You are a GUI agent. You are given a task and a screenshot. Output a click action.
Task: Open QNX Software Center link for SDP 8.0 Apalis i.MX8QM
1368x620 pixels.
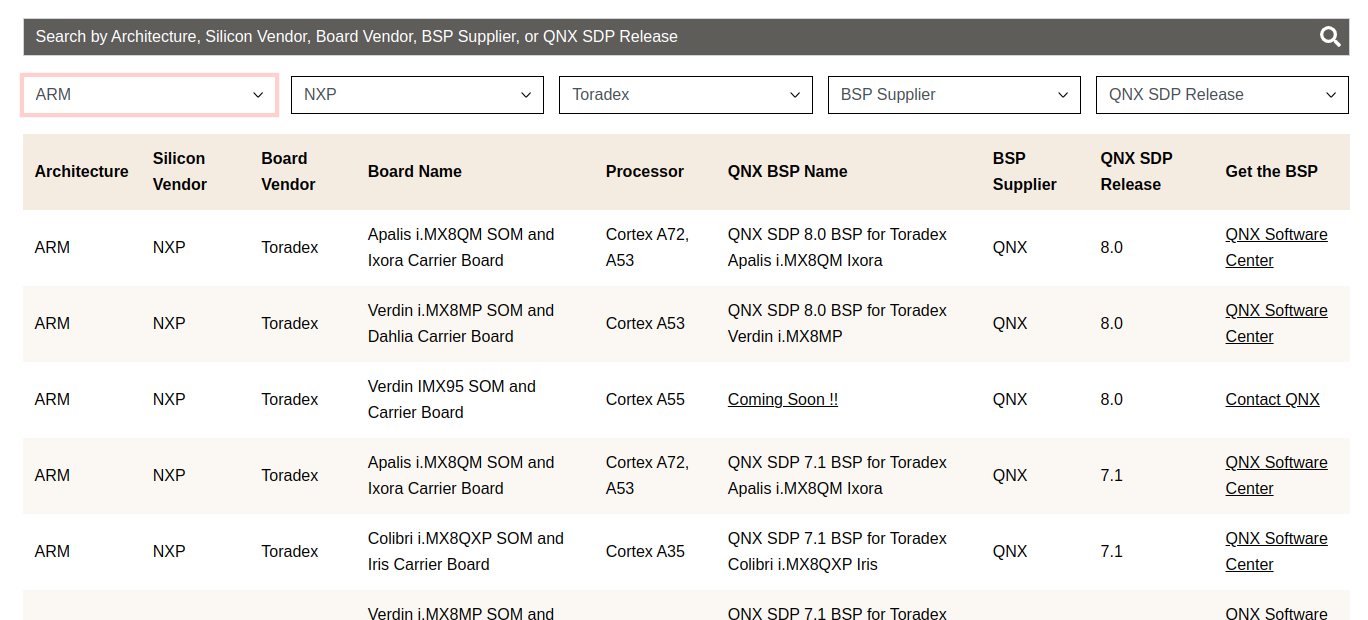tap(1276, 247)
